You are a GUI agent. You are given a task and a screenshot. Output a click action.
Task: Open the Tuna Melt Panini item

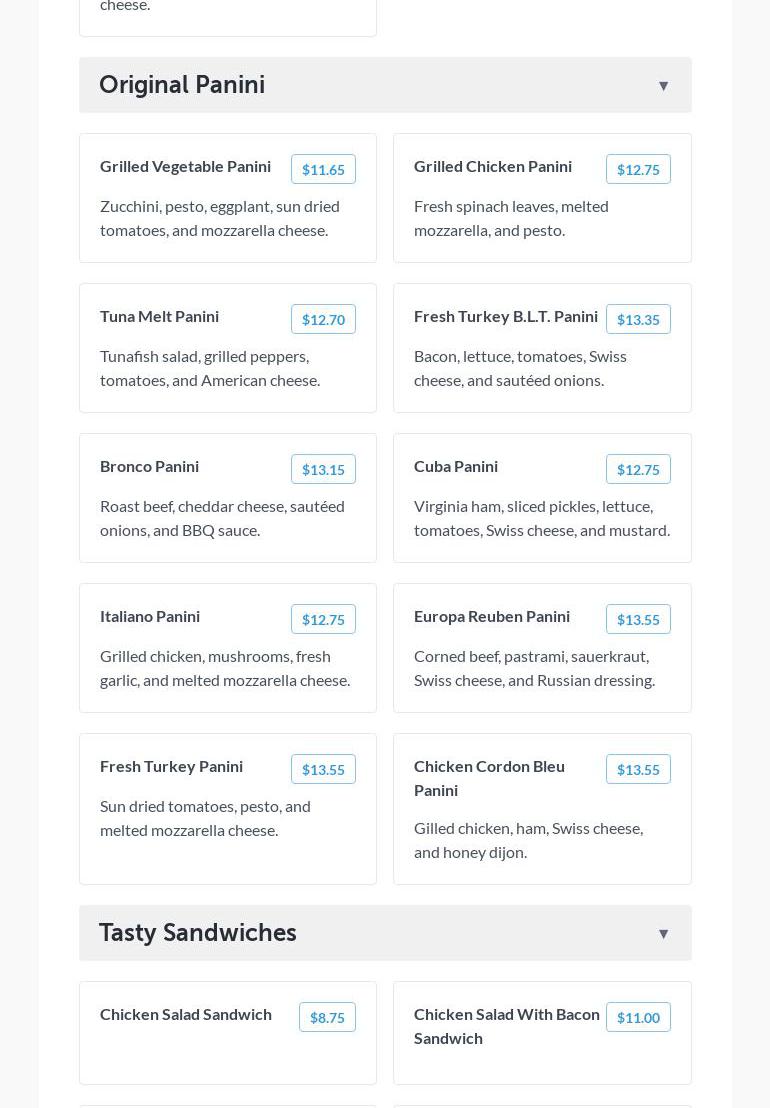(x=159, y=316)
